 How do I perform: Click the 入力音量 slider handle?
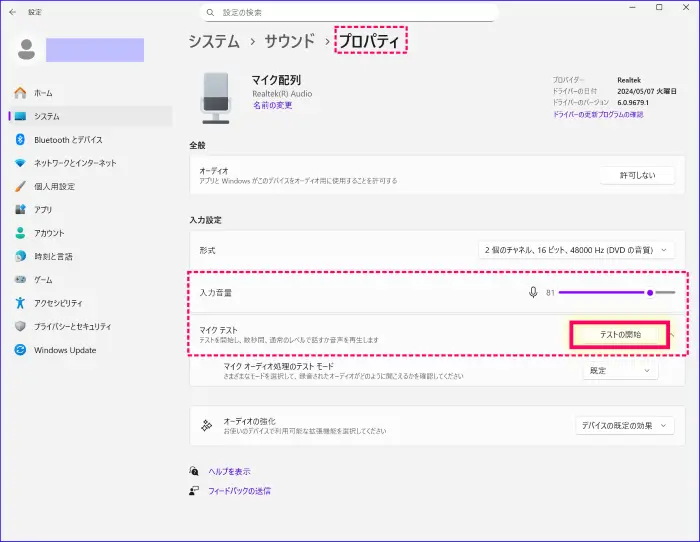coord(650,293)
